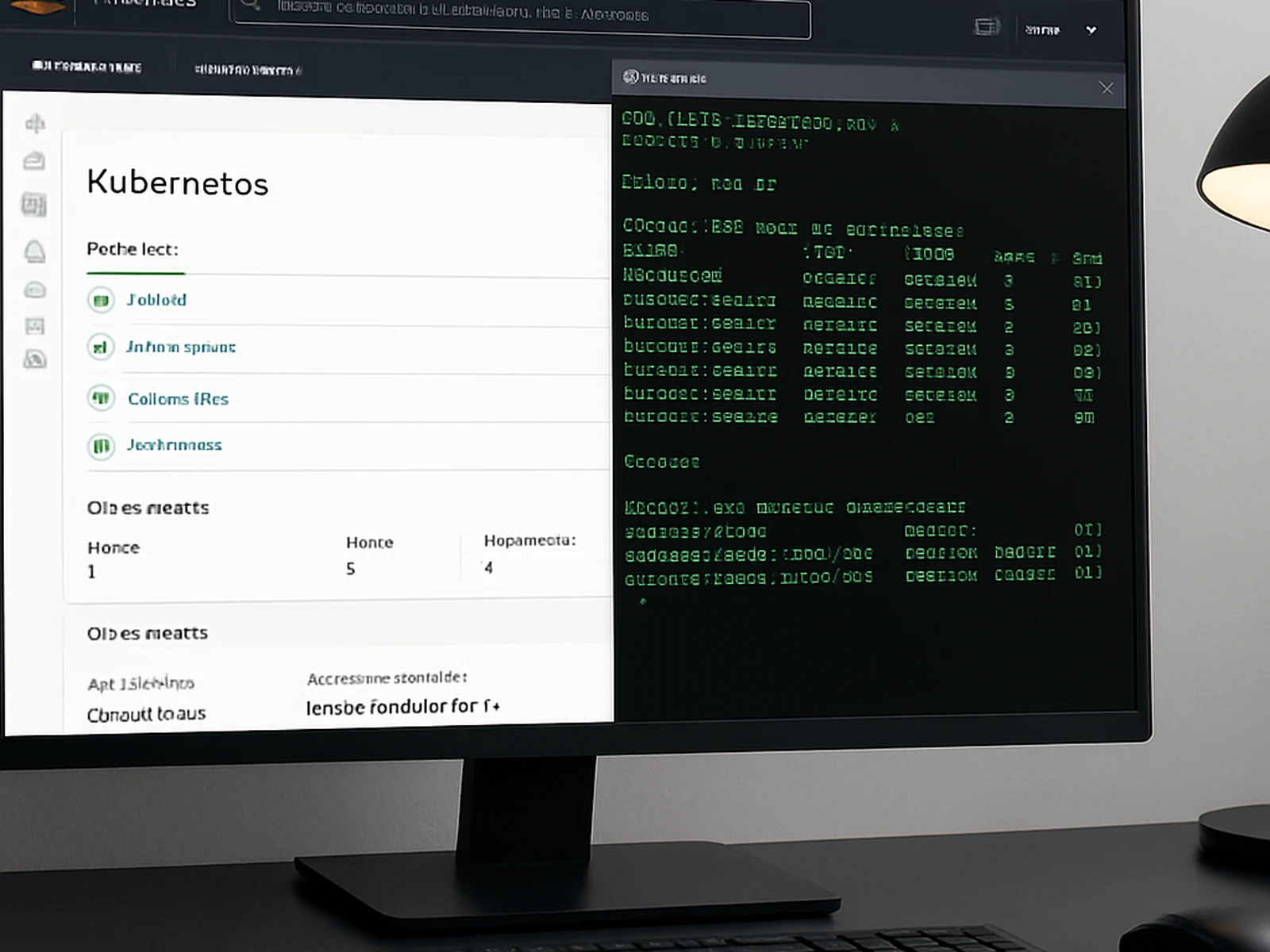The image size is (1270, 952).
Task: Click the square image icon in the left sidebar
Action: 35,326
